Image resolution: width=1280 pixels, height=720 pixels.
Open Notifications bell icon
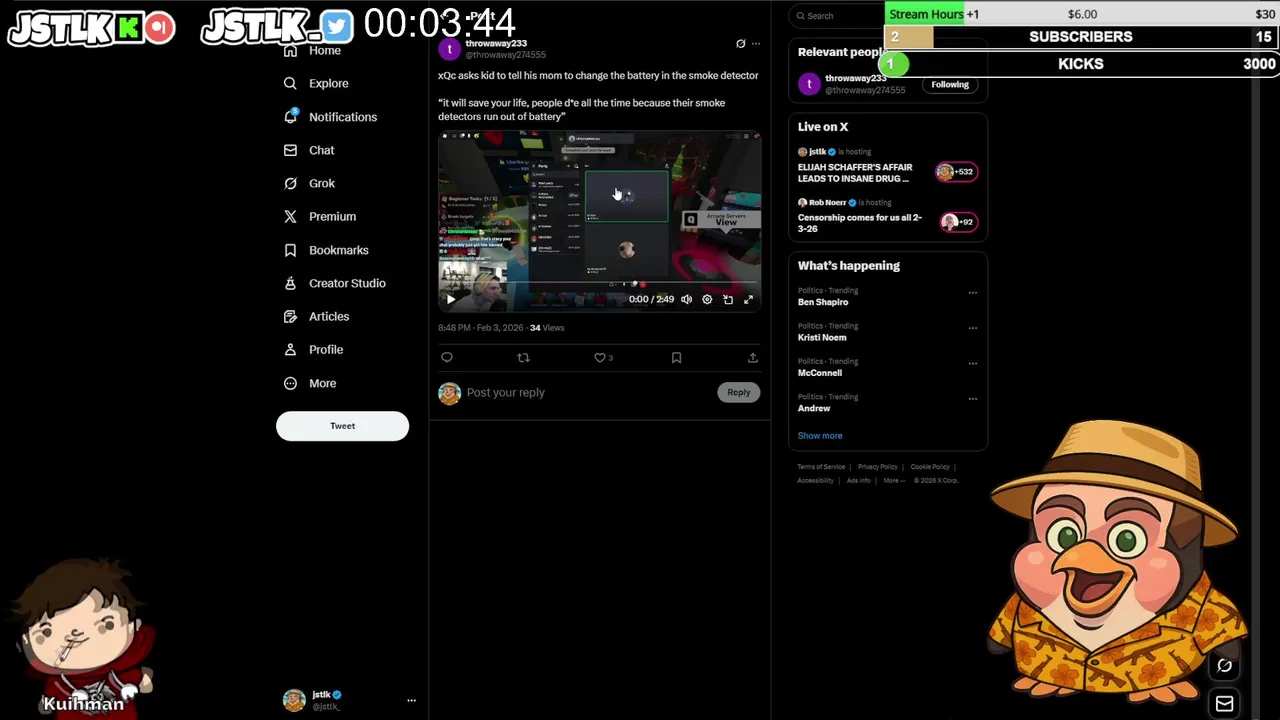click(290, 117)
